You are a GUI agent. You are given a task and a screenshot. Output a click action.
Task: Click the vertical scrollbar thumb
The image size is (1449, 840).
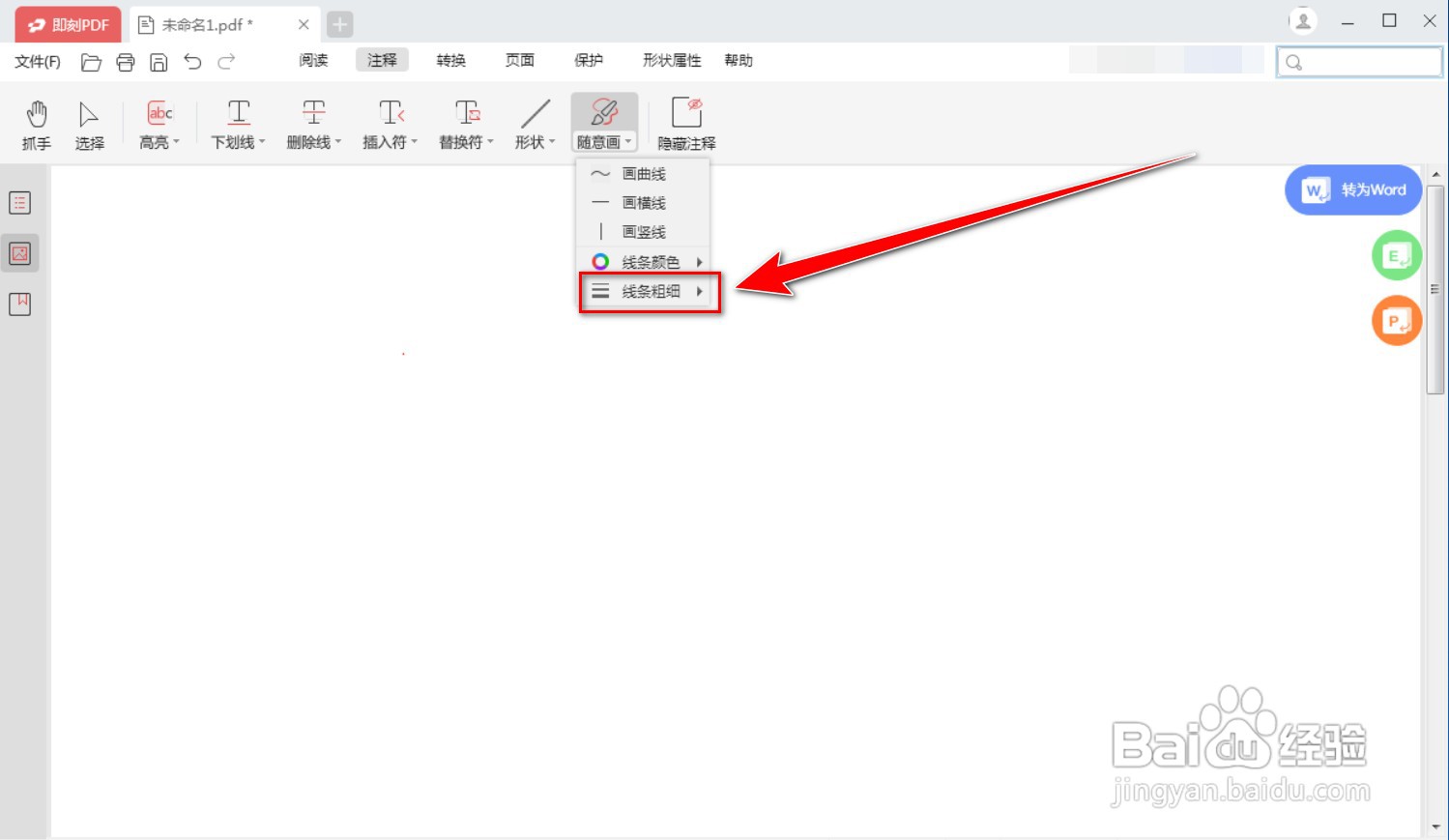click(1435, 288)
